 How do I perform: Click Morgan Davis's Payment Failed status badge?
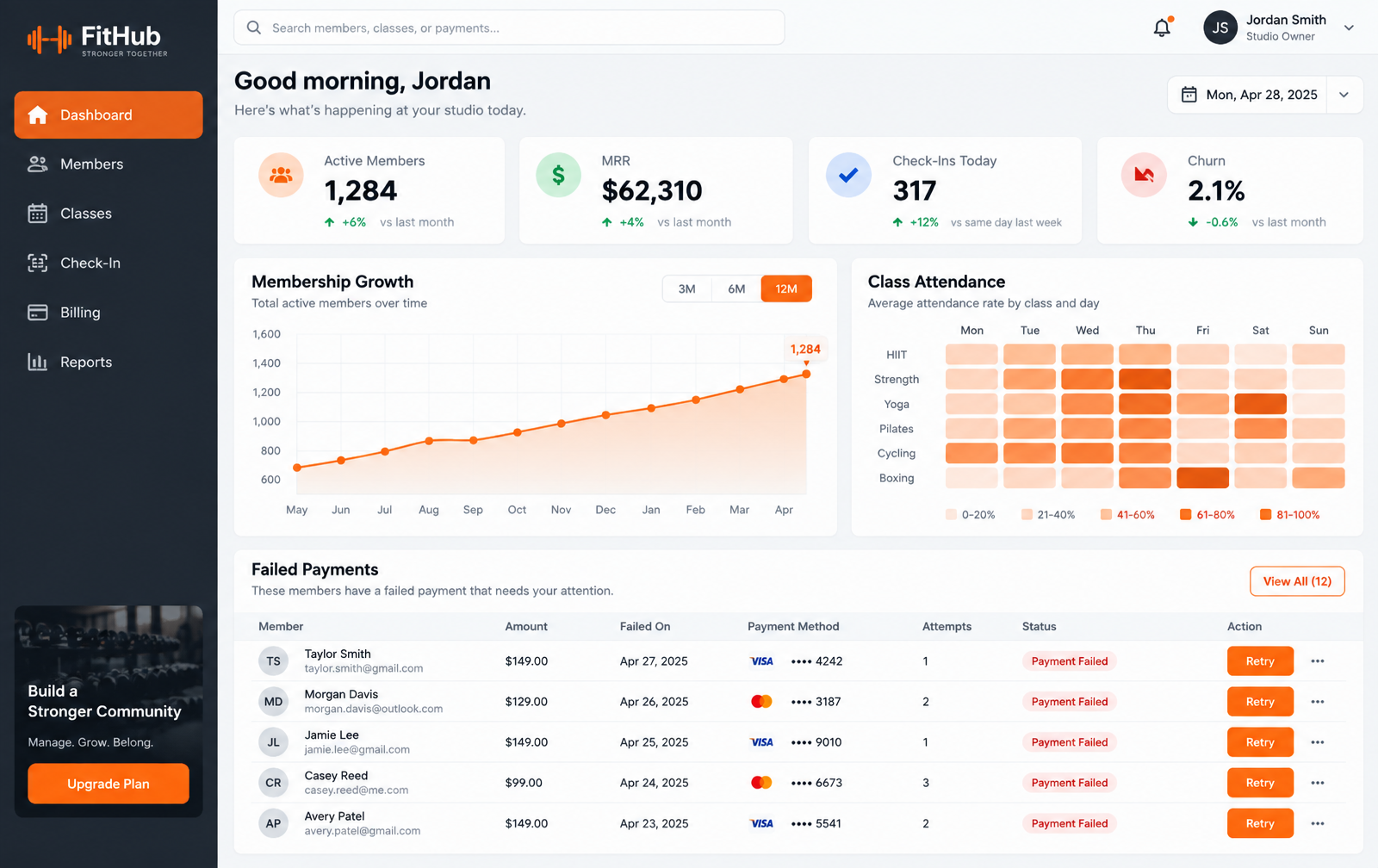[x=1070, y=702]
